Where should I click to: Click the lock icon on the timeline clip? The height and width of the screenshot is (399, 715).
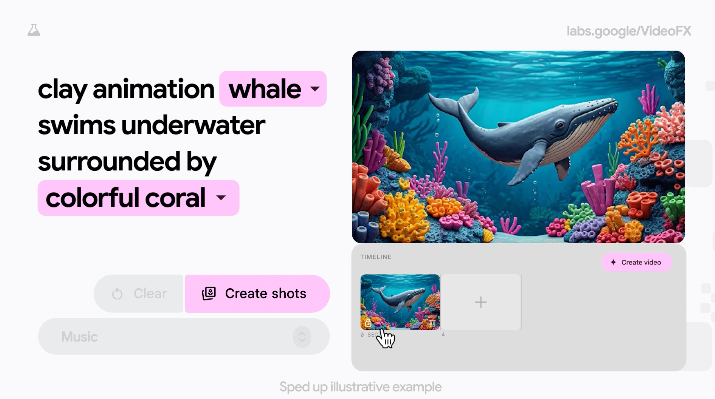click(x=368, y=323)
